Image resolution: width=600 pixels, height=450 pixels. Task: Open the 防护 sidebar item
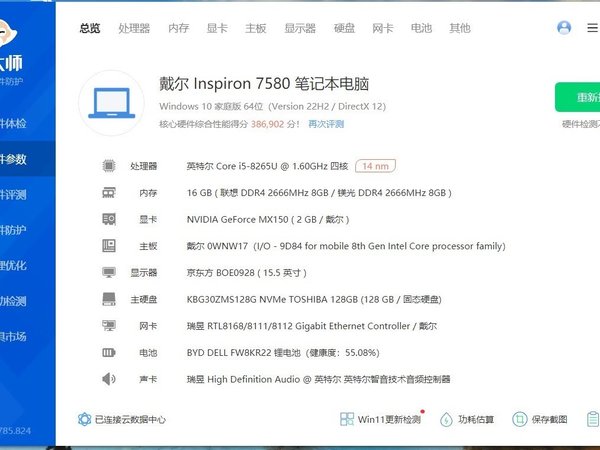click(x=28, y=230)
